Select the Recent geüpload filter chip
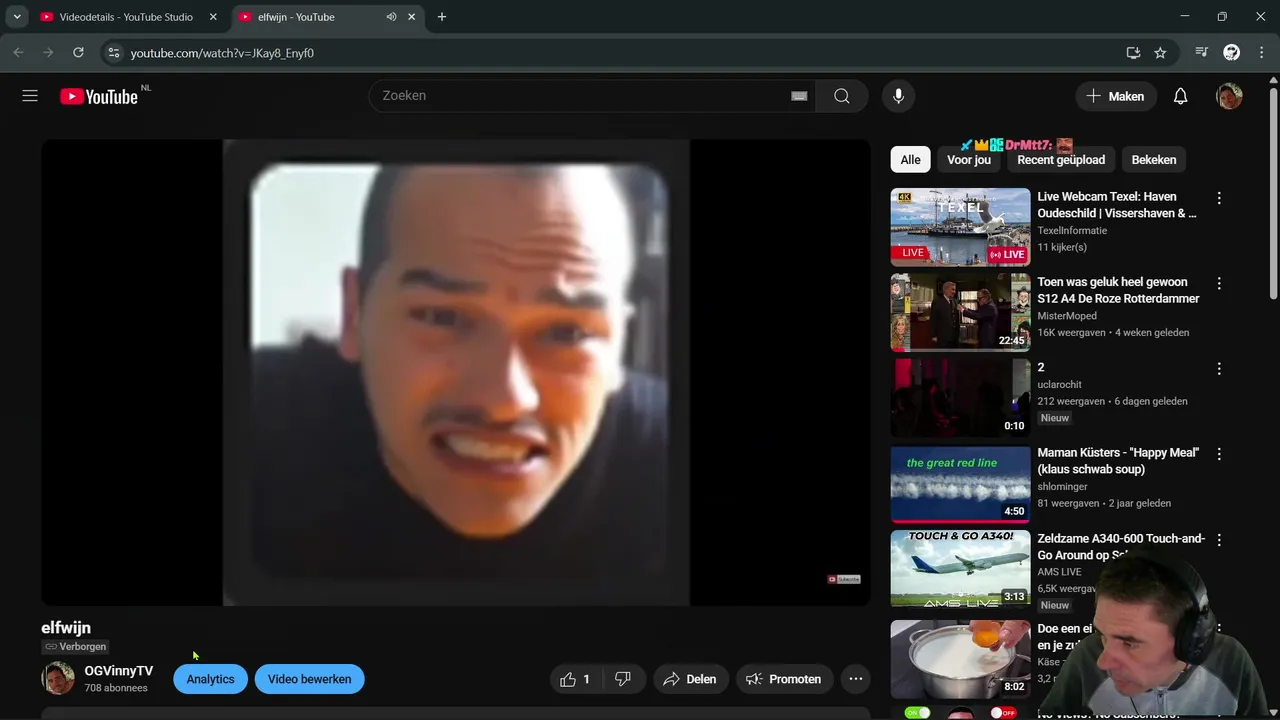 1061,160
